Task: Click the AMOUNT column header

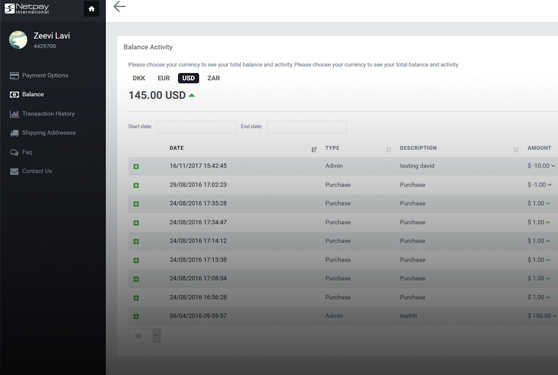Action: coord(539,148)
